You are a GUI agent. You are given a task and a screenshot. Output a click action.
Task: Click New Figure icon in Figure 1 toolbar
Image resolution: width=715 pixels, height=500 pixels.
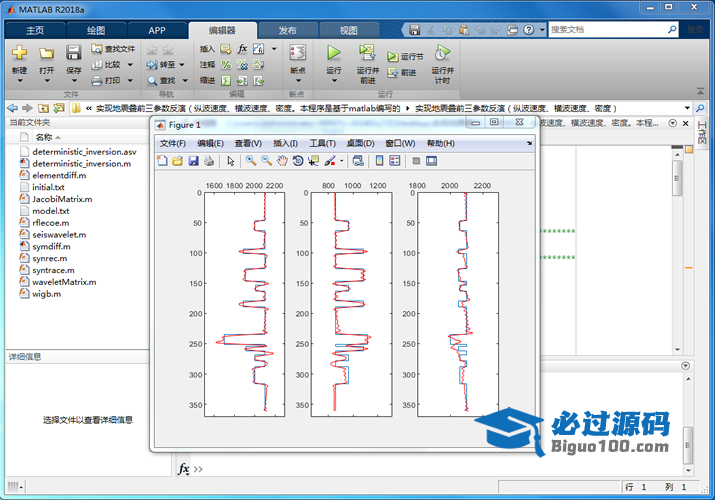[x=162, y=160]
